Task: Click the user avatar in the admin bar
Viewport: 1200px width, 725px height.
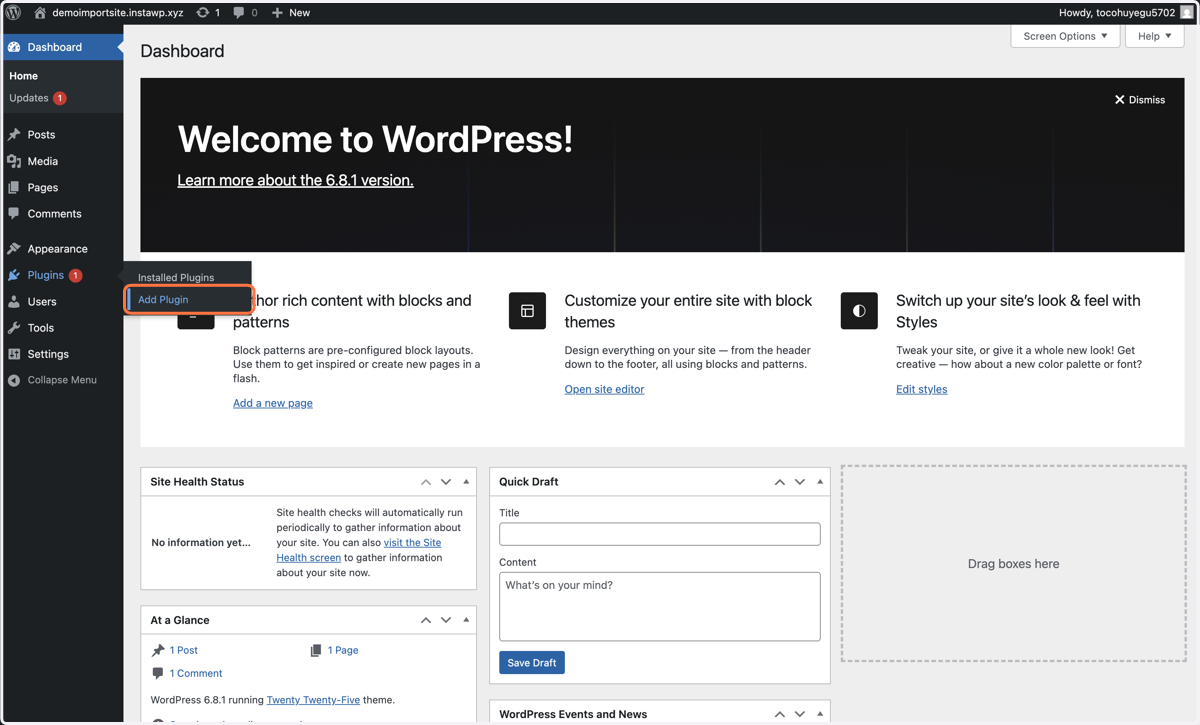Action: click(x=1188, y=13)
